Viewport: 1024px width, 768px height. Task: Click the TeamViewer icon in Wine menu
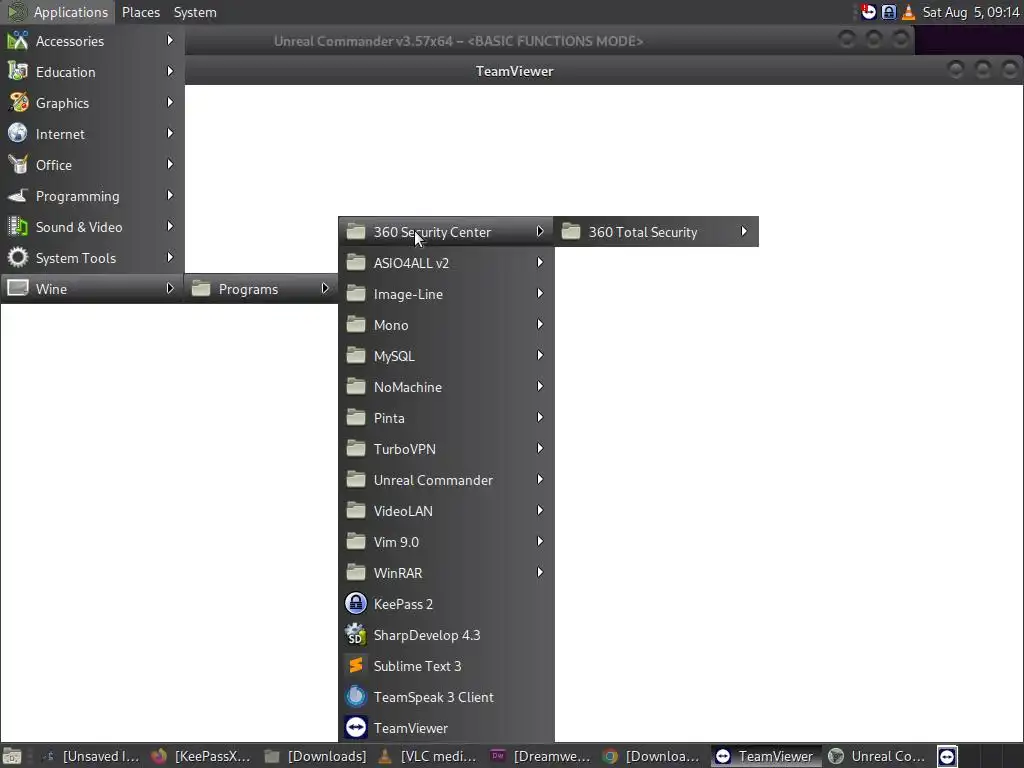356,728
